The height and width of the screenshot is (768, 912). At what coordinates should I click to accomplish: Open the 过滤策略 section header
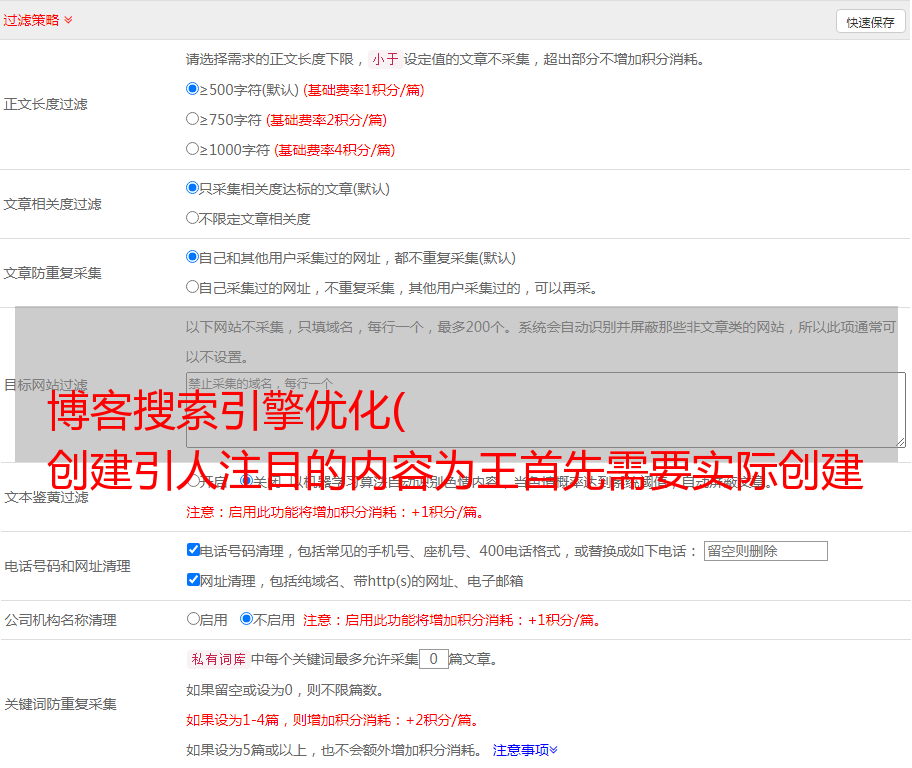click(31, 20)
